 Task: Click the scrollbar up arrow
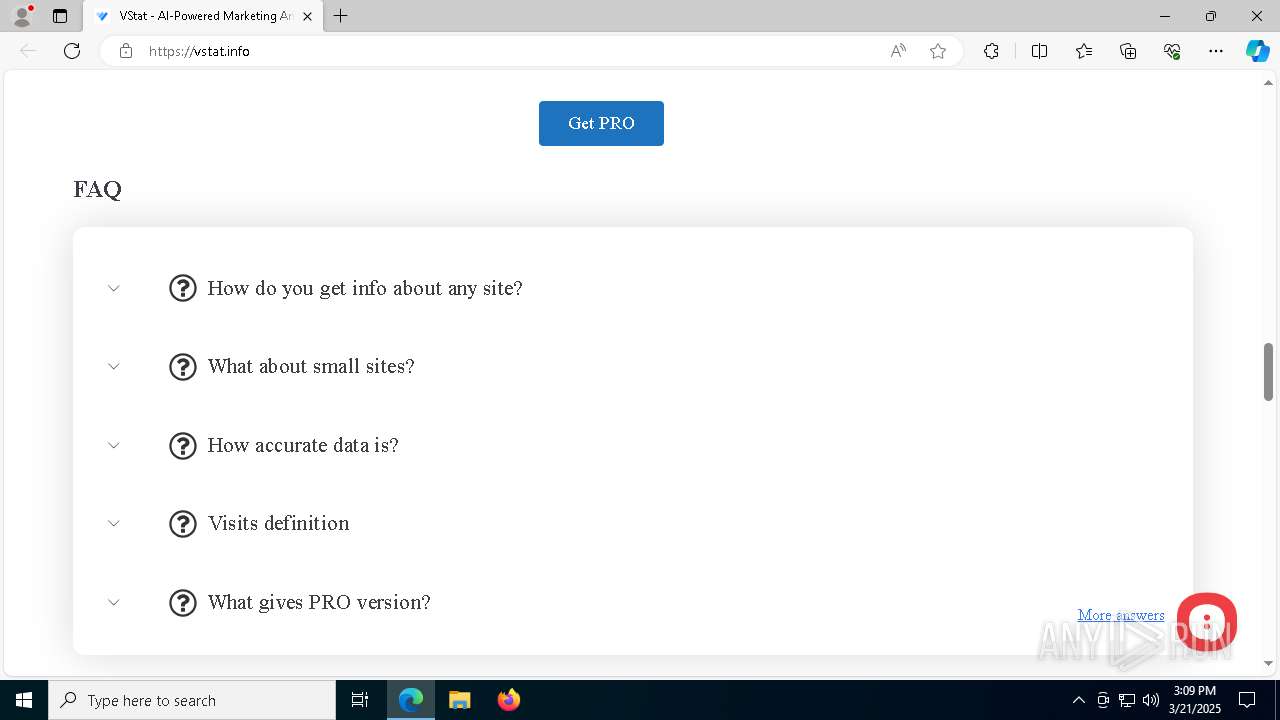1268,83
